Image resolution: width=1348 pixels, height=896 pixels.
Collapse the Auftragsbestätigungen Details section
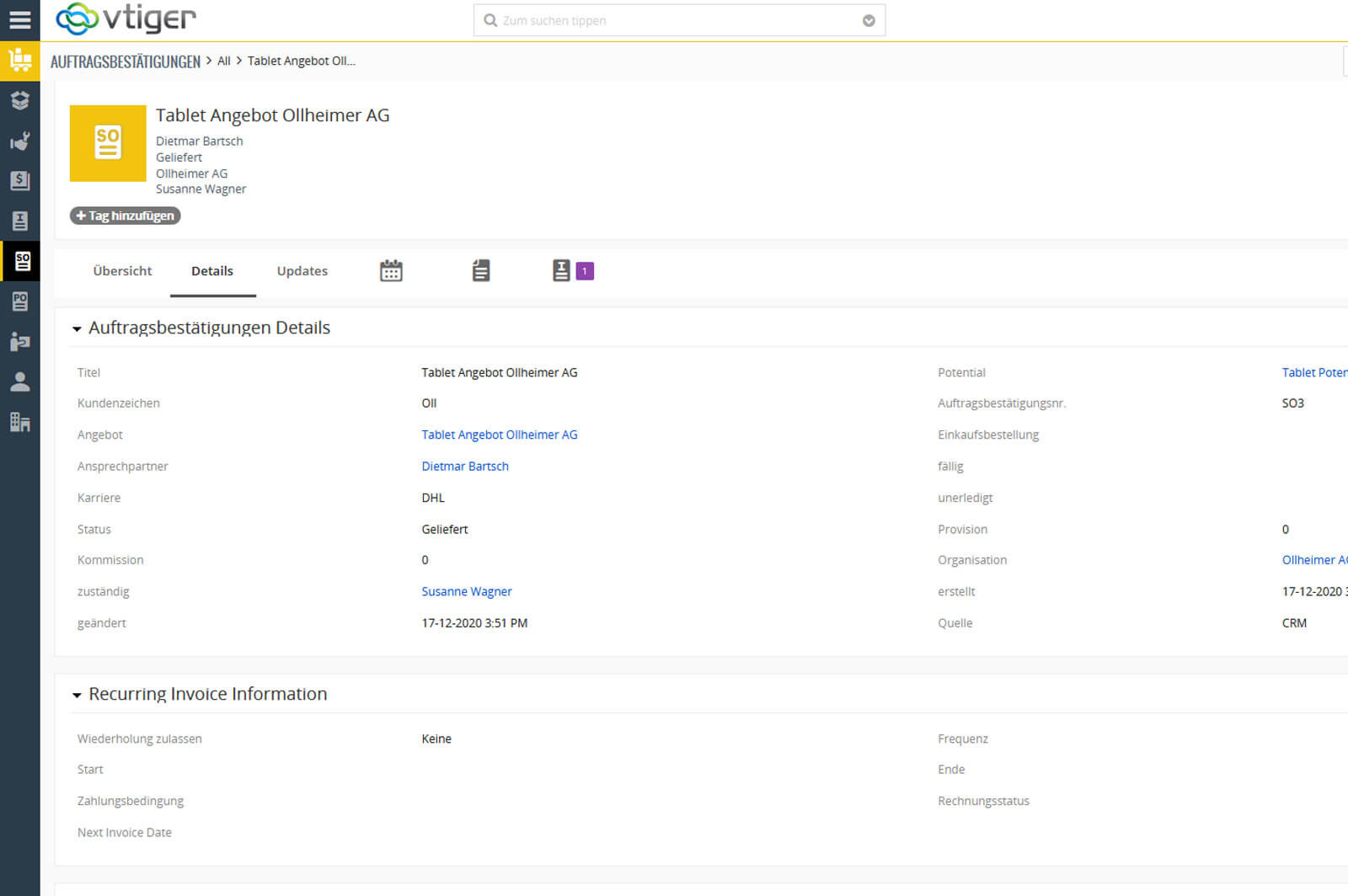77,328
